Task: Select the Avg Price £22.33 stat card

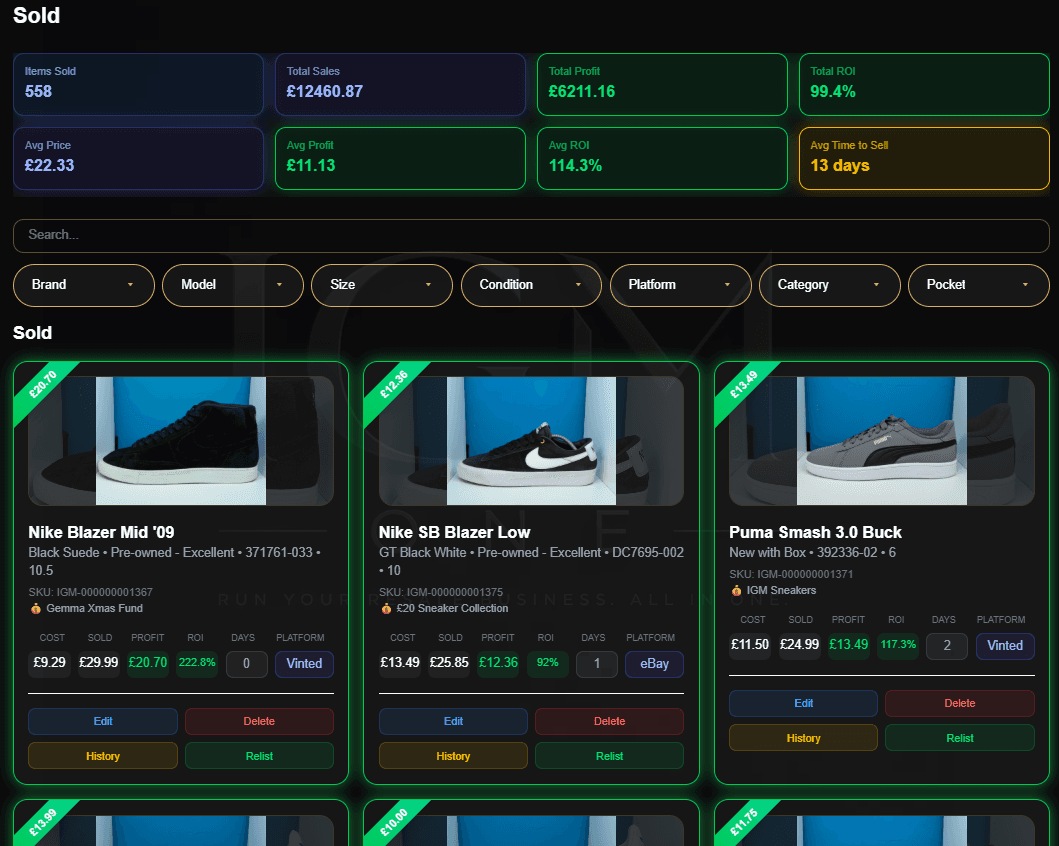Action: tap(138, 159)
